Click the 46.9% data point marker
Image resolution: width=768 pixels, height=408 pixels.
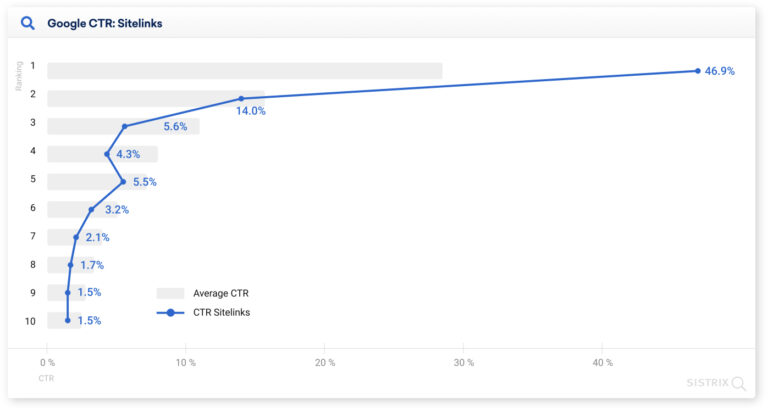point(697,70)
